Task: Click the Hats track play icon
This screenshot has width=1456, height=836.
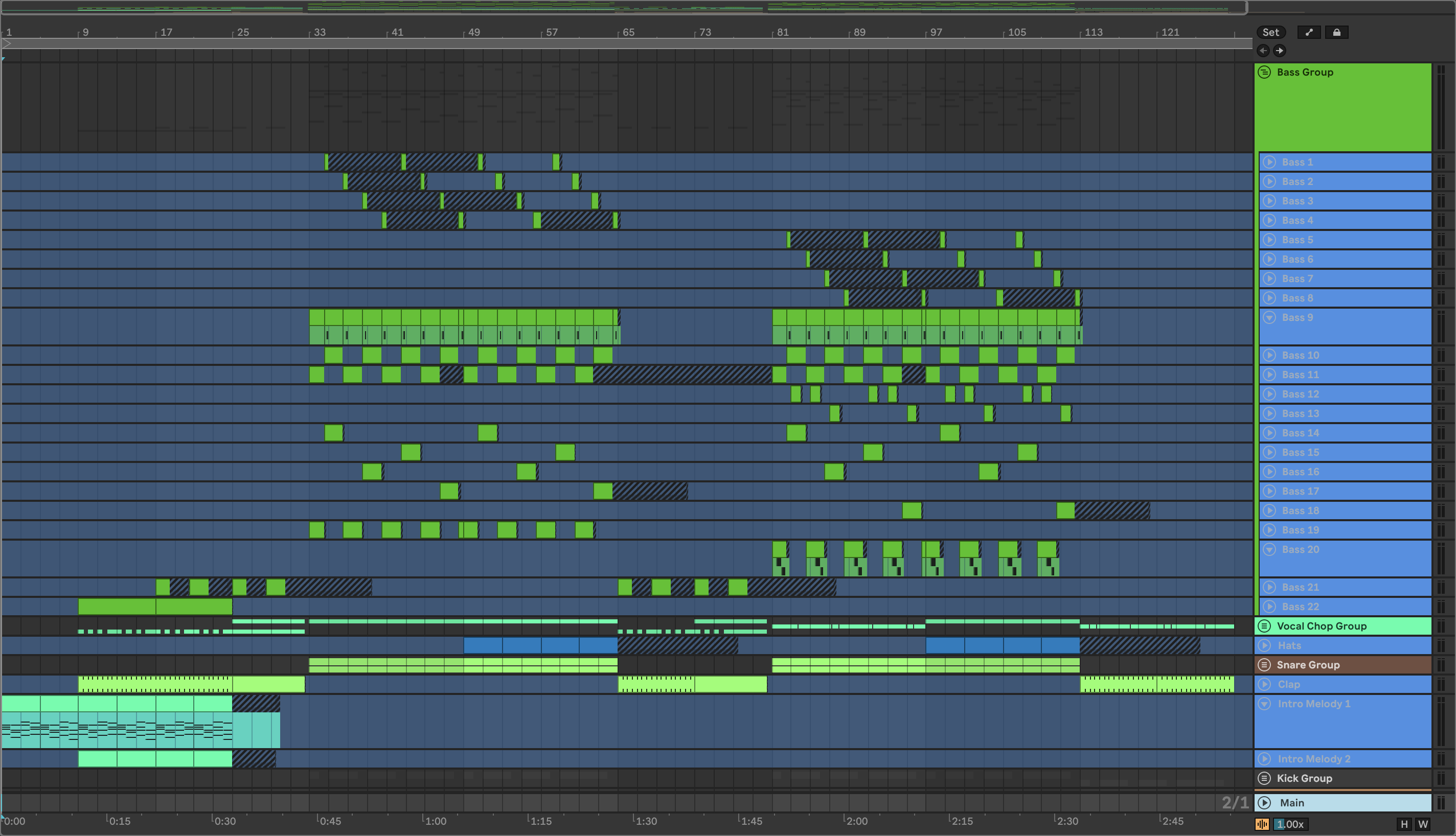Action: click(1265, 645)
